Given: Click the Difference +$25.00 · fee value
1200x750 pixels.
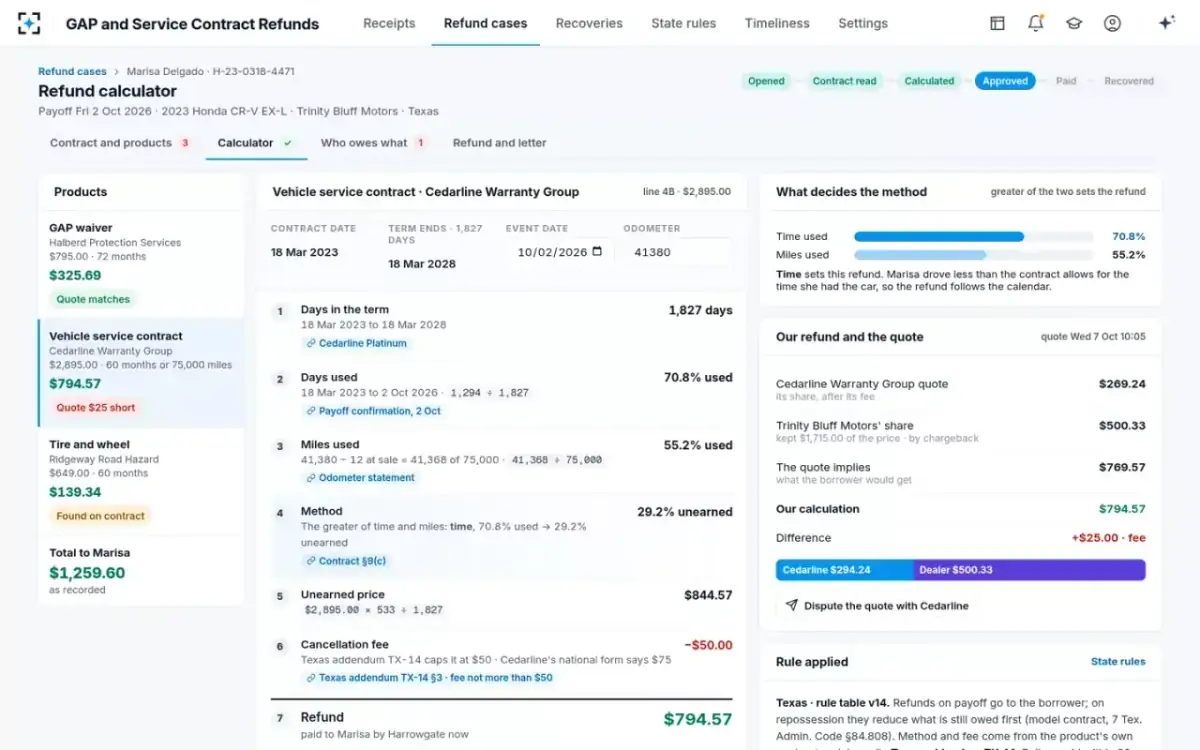Looking at the screenshot, I should pyautogui.click(x=1108, y=537).
